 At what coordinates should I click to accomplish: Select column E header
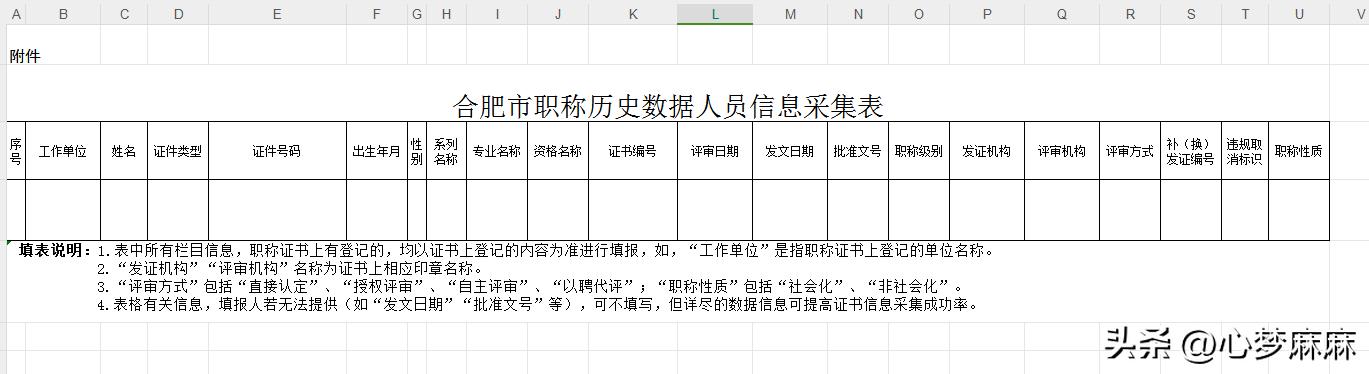[277, 13]
